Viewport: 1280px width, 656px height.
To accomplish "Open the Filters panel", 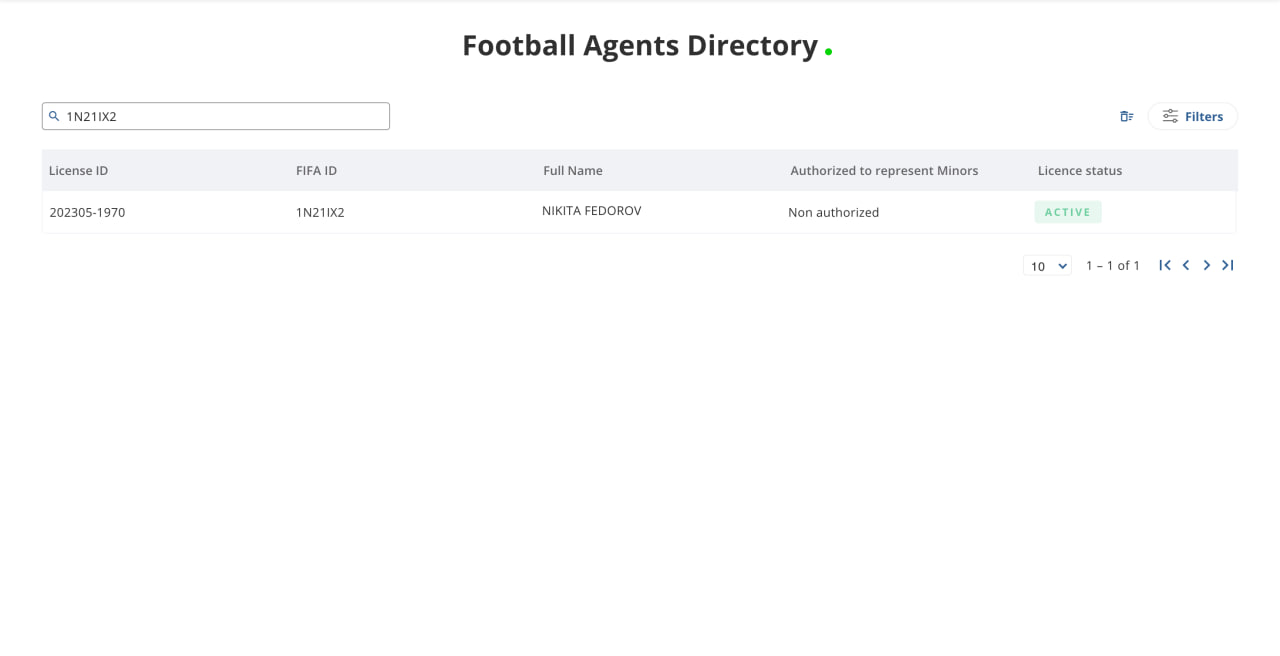I will point(1192,116).
